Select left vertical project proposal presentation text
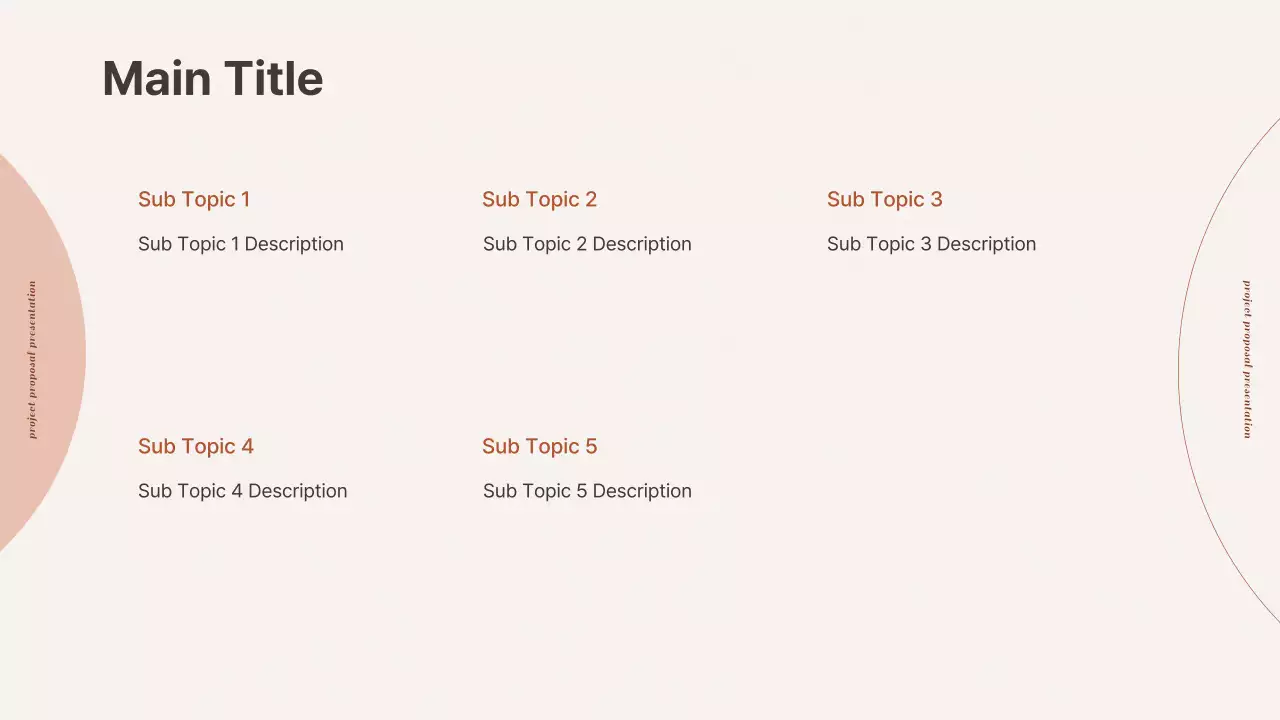The height and width of the screenshot is (720, 1280). [x=32, y=359]
